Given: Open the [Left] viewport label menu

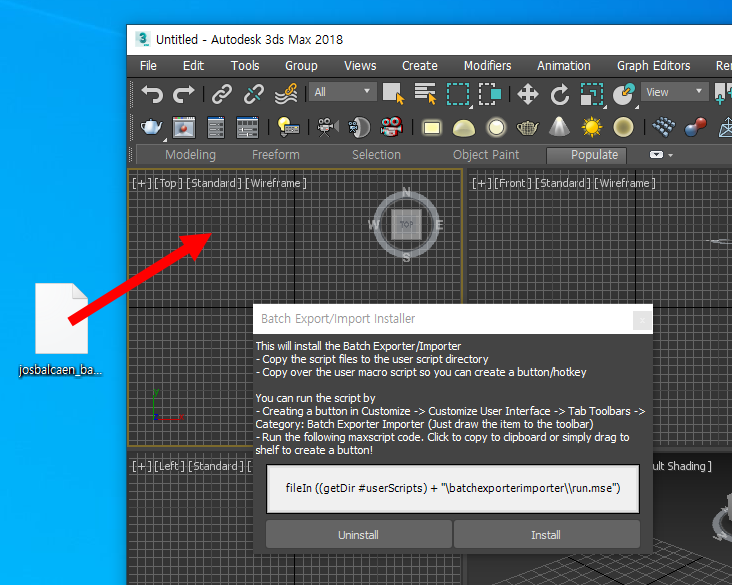Looking at the screenshot, I should [170, 466].
